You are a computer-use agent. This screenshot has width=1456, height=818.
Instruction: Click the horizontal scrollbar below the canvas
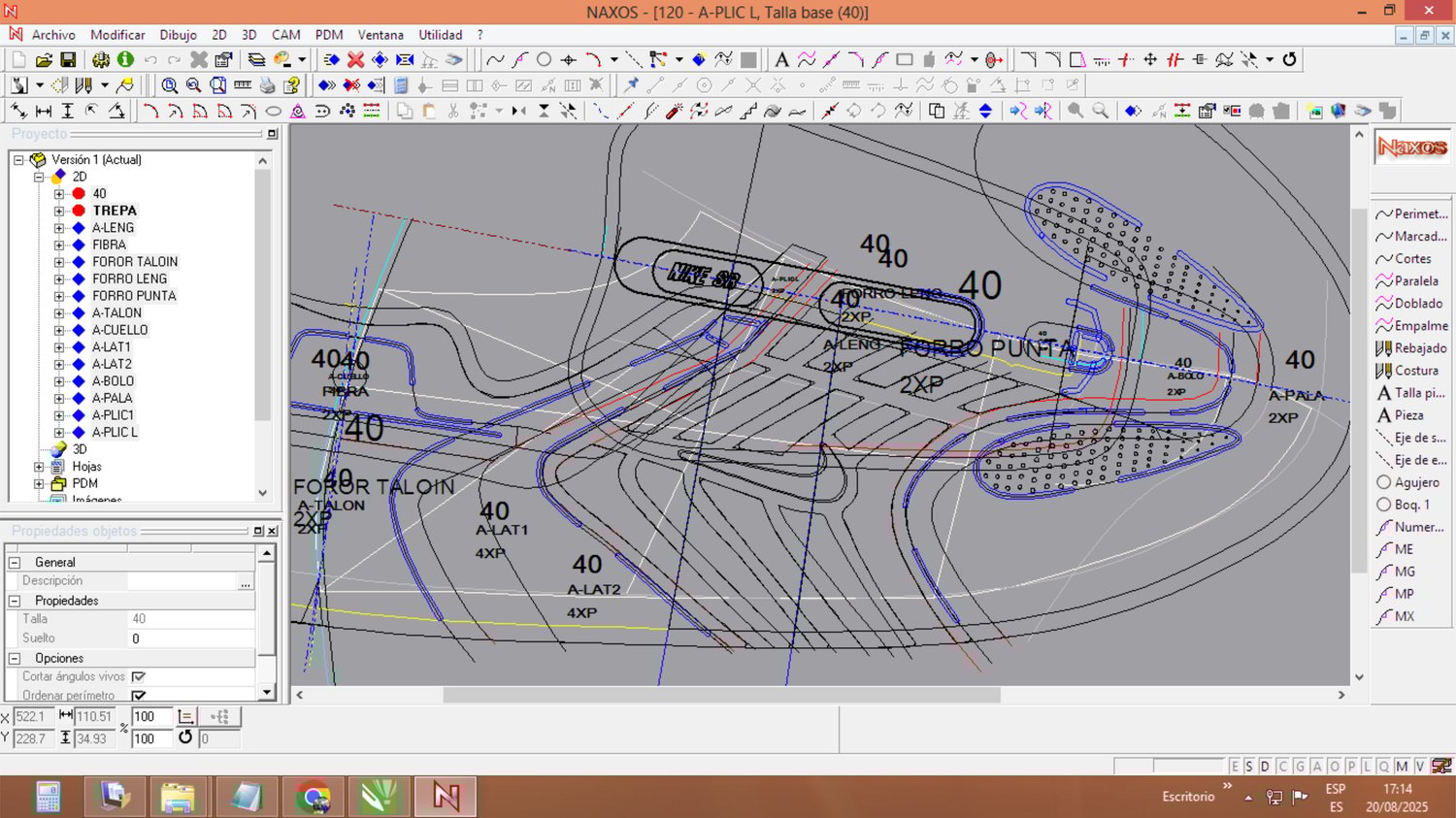click(721, 695)
